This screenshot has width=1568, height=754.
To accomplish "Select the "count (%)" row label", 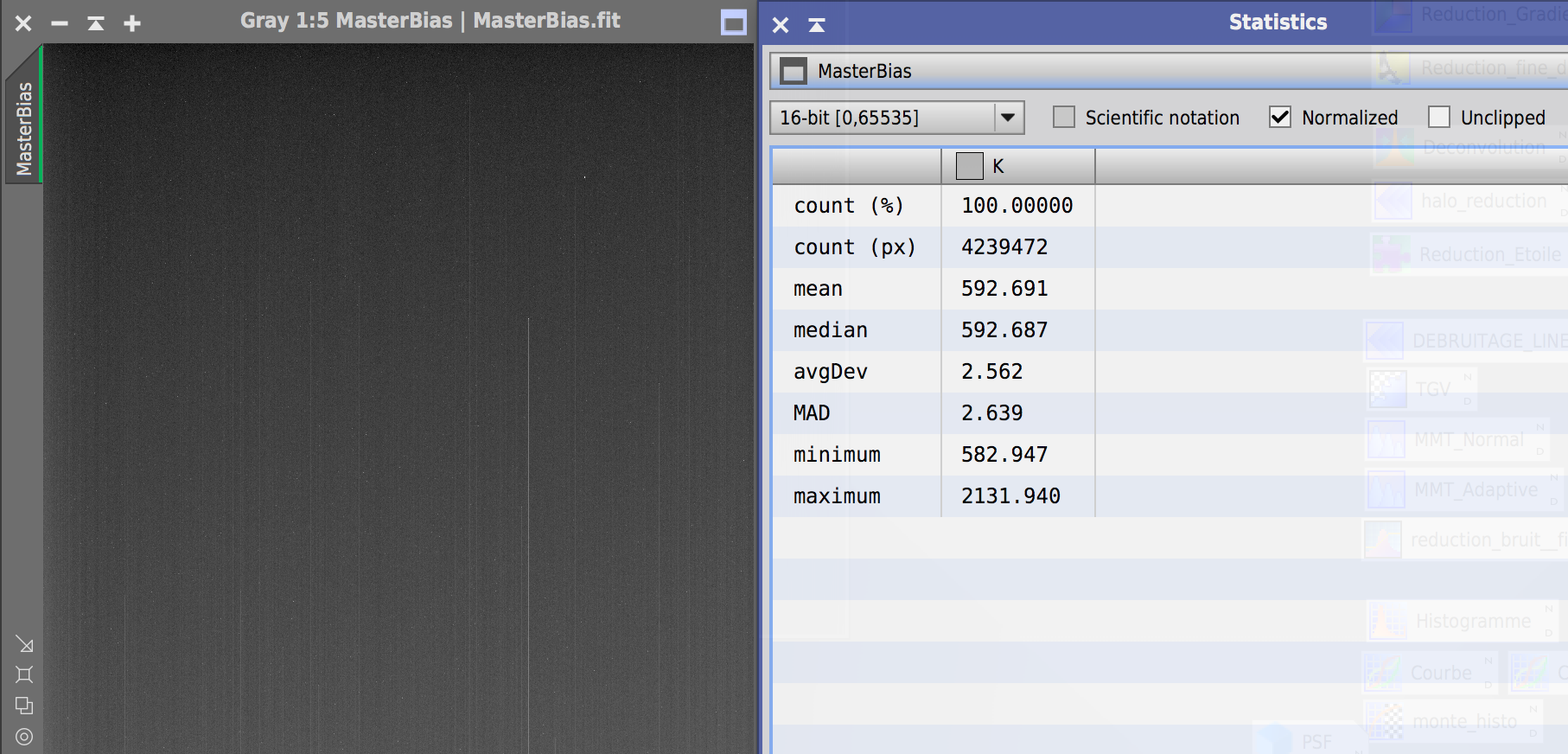I will pyautogui.click(x=849, y=206).
